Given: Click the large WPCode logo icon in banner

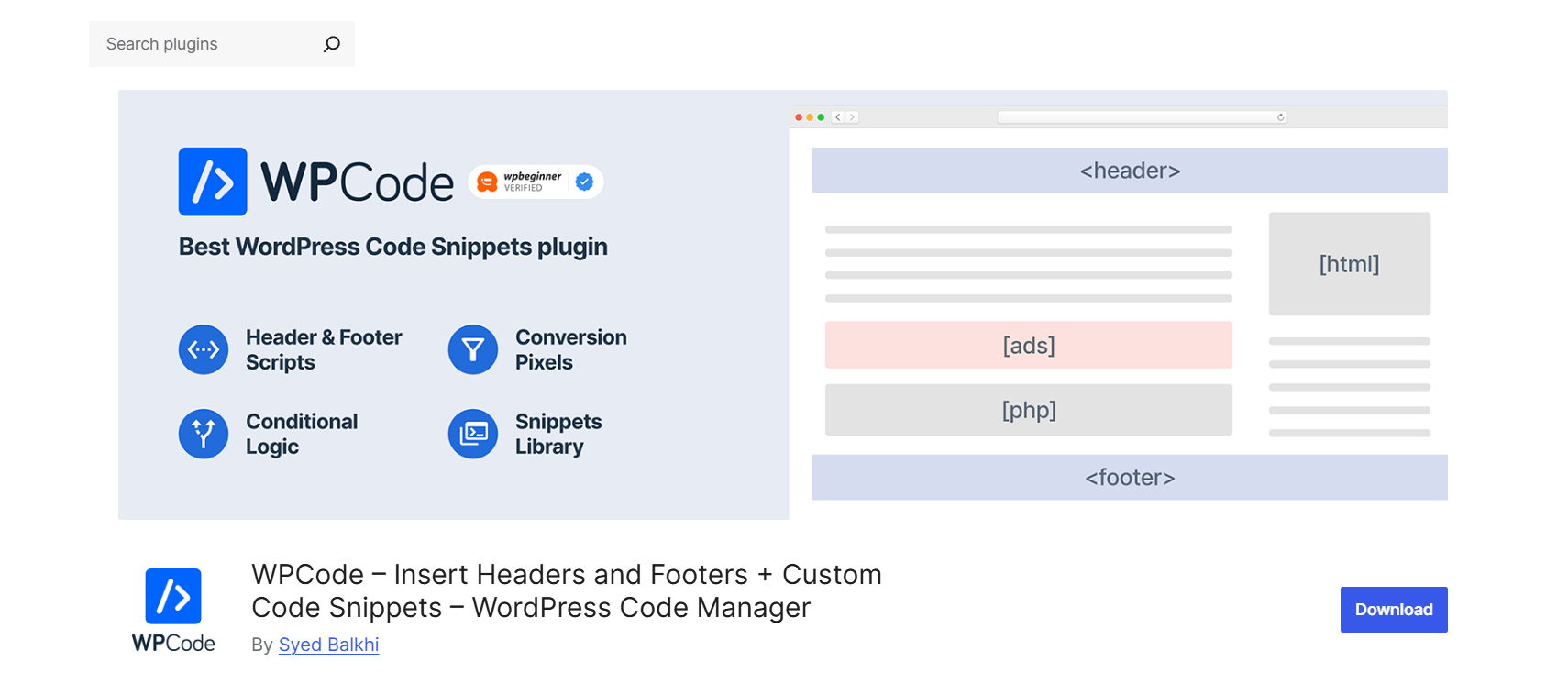Looking at the screenshot, I should 213,182.
